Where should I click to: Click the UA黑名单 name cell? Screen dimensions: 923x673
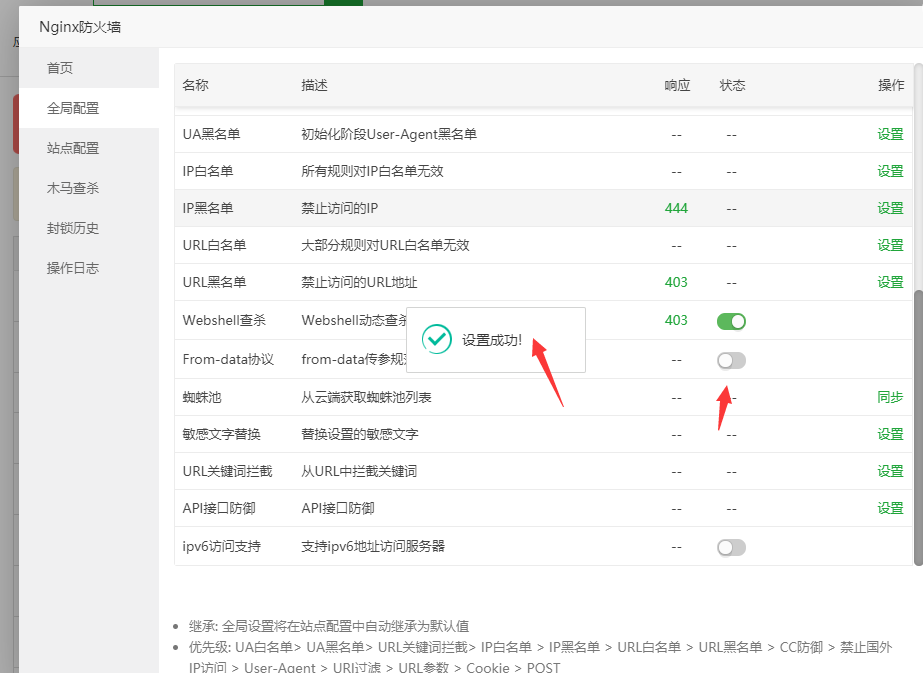point(211,134)
